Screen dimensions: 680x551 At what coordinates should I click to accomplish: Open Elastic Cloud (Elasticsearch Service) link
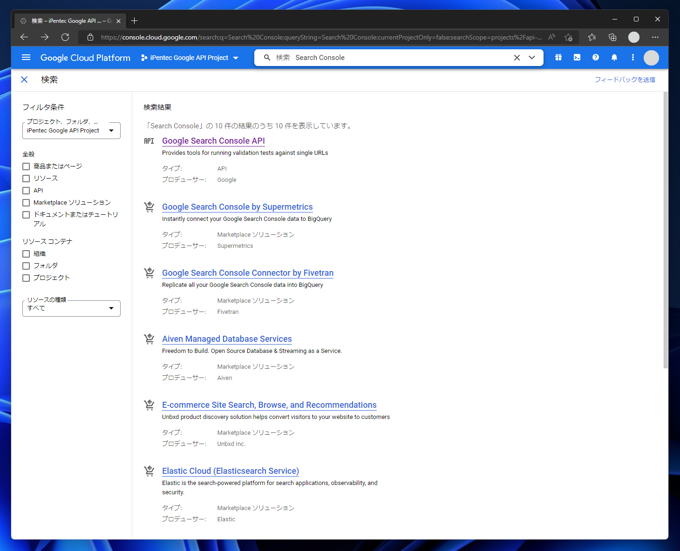coord(231,471)
